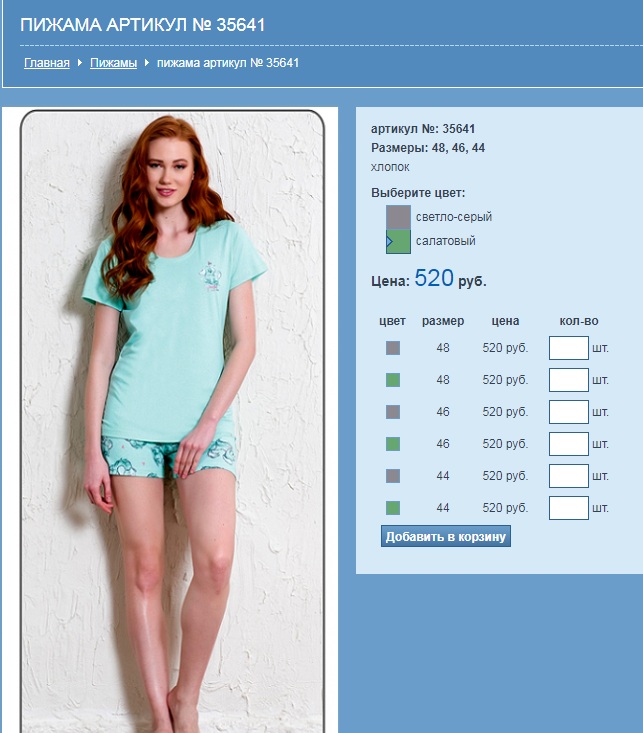Image resolution: width=643 pixels, height=733 pixels.
Task: Select the светло-серый color swatch
Action: [398, 217]
